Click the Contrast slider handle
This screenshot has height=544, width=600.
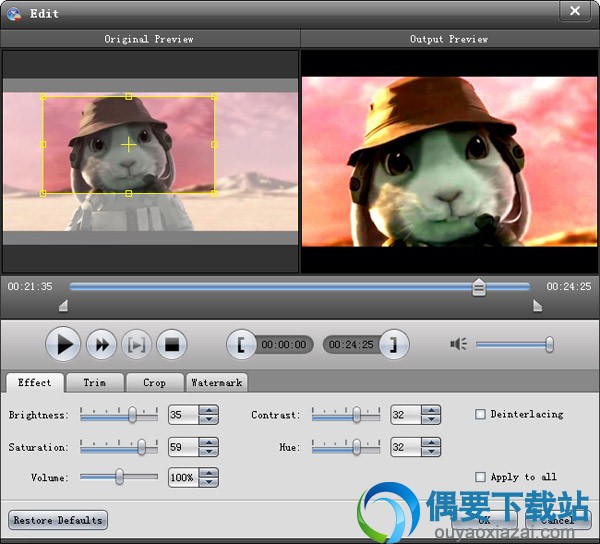pyautogui.click(x=356, y=414)
